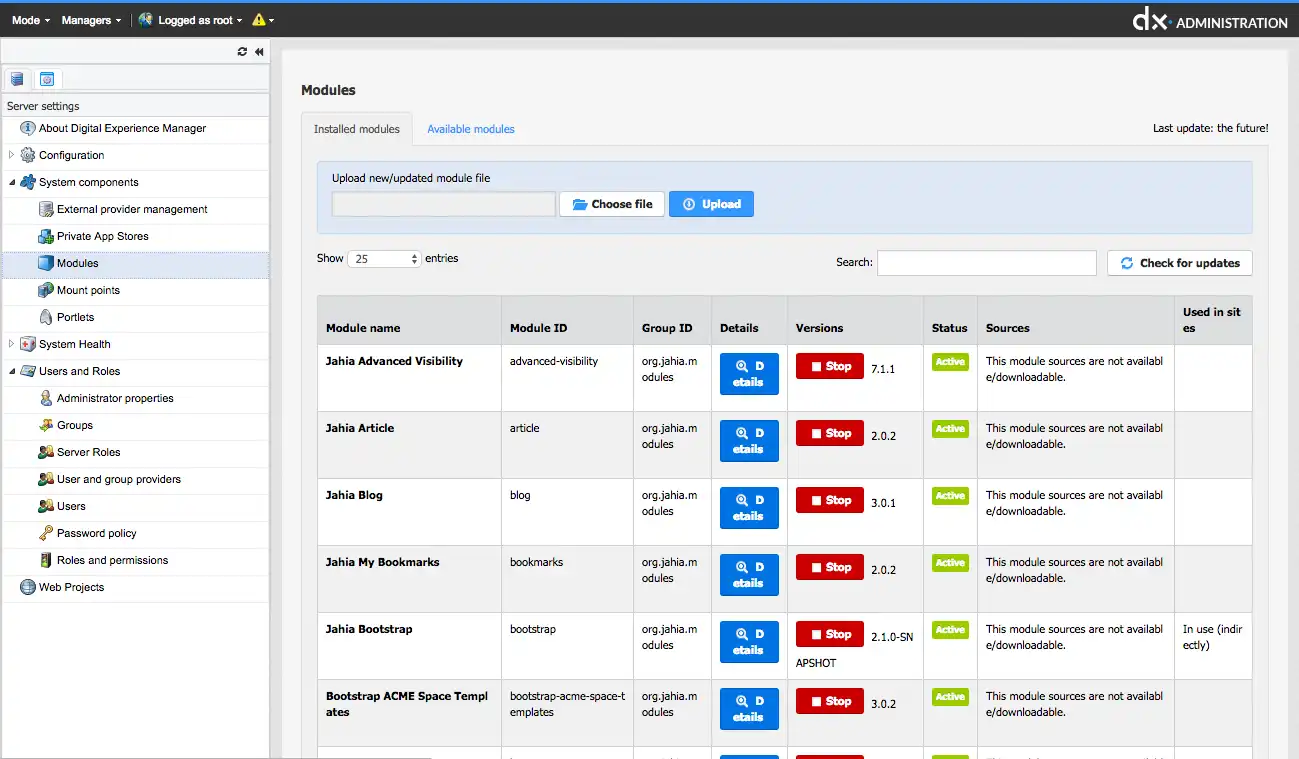The width and height of the screenshot is (1299, 759).
Task: Sort by Status column header
Action: coord(950,320)
